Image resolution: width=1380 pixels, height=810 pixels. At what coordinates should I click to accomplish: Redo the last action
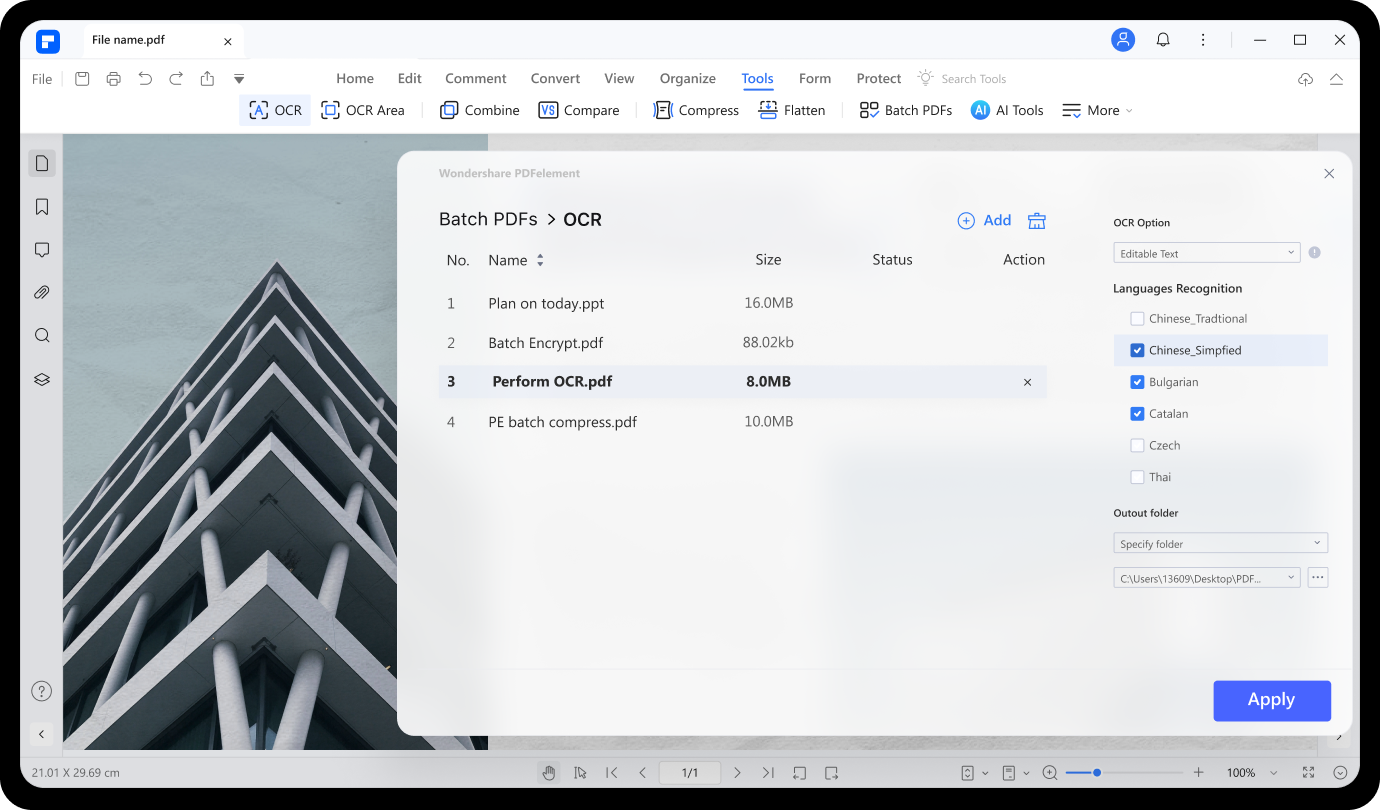click(176, 79)
